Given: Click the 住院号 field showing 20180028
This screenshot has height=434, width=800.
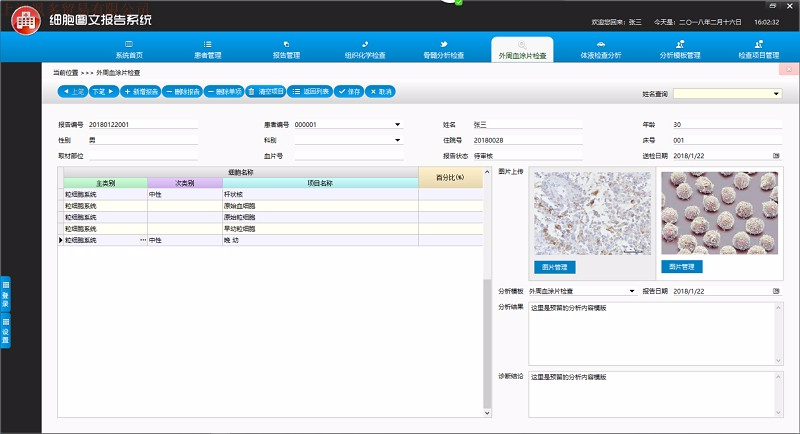Looking at the screenshot, I should click(x=528, y=140).
